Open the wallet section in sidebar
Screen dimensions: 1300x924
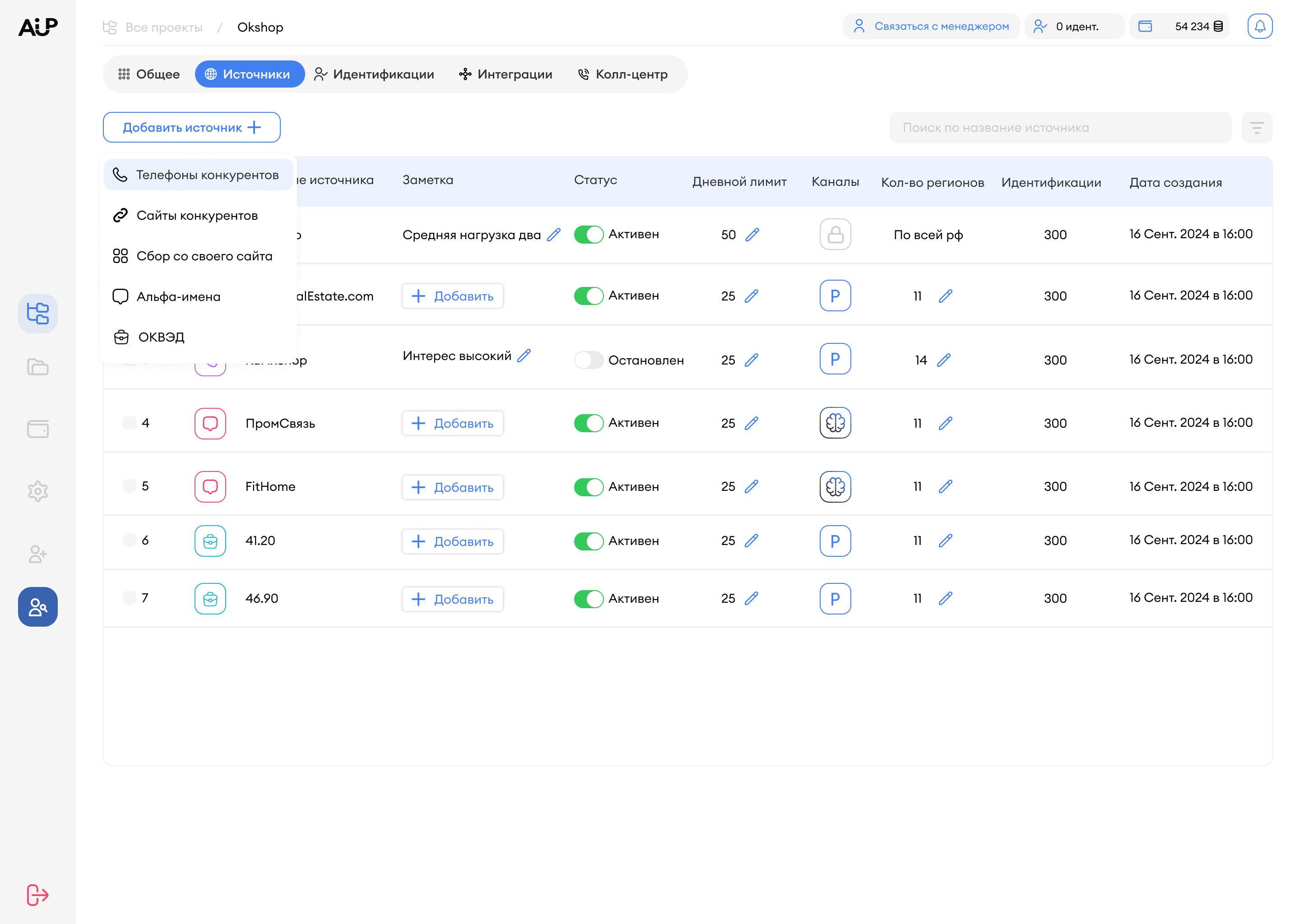pyautogui.click(x=37, y=430)
